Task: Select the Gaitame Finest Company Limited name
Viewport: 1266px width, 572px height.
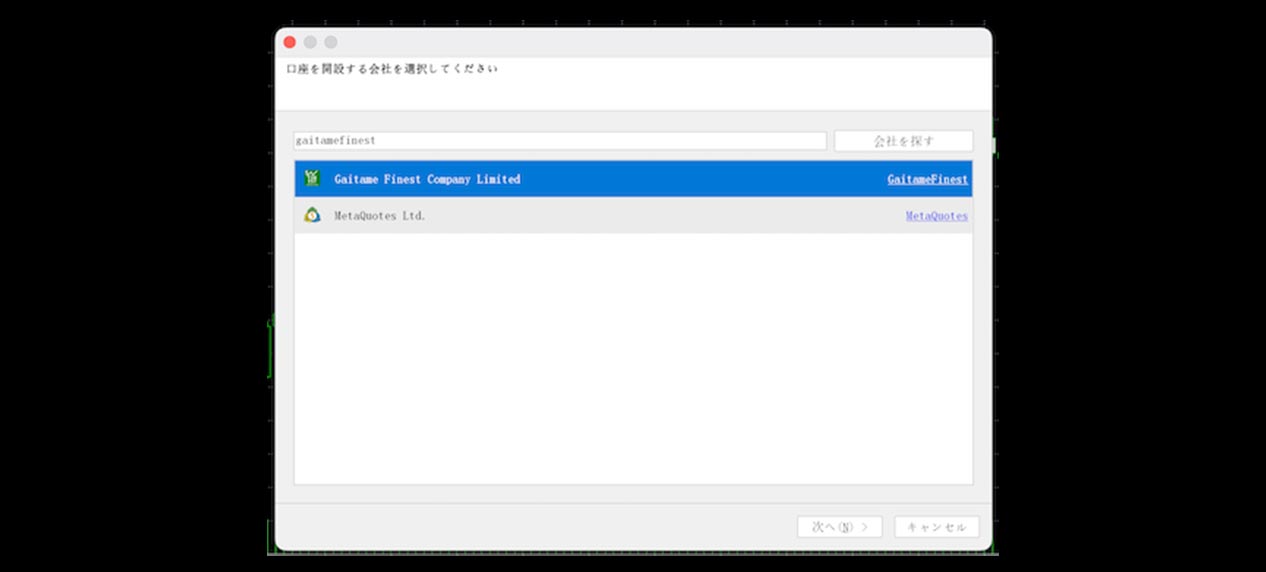Action: click(427, 179)
